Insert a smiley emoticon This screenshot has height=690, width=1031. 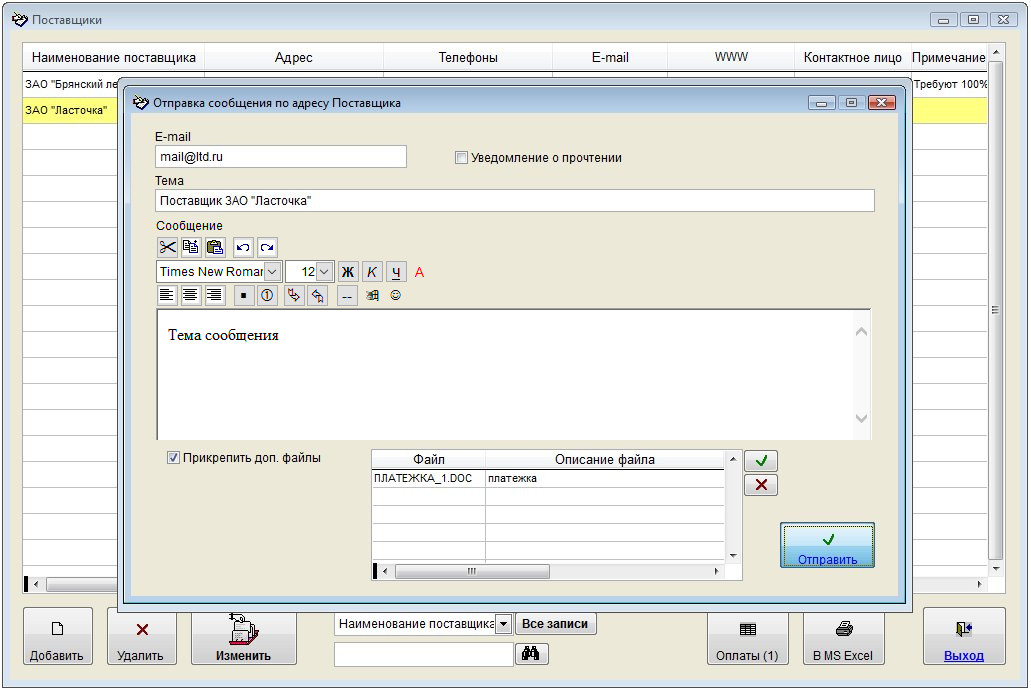(396, 296)
